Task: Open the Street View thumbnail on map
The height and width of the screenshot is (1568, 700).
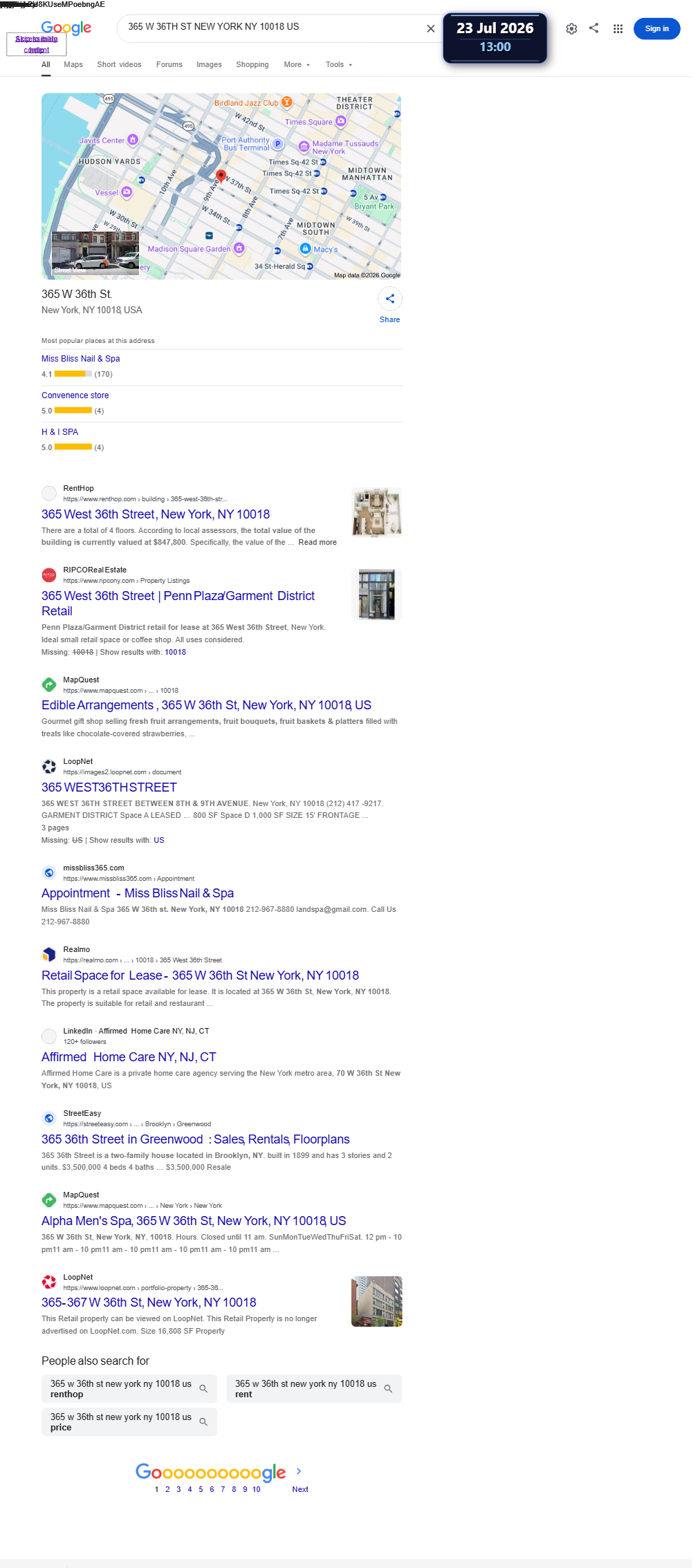Action: pyautogui.click(x=95, y=253)
